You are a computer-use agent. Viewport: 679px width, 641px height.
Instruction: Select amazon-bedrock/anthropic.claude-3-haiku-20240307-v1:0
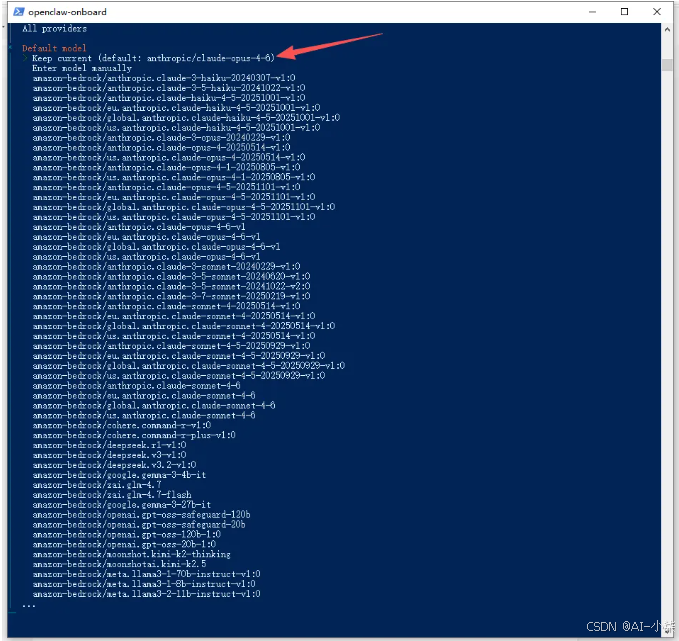click(x=164, y=78)
